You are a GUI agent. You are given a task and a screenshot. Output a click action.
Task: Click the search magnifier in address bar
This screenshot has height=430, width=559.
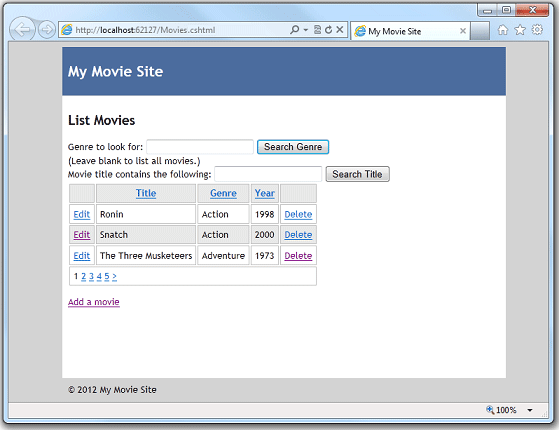(x=294, y=30)
